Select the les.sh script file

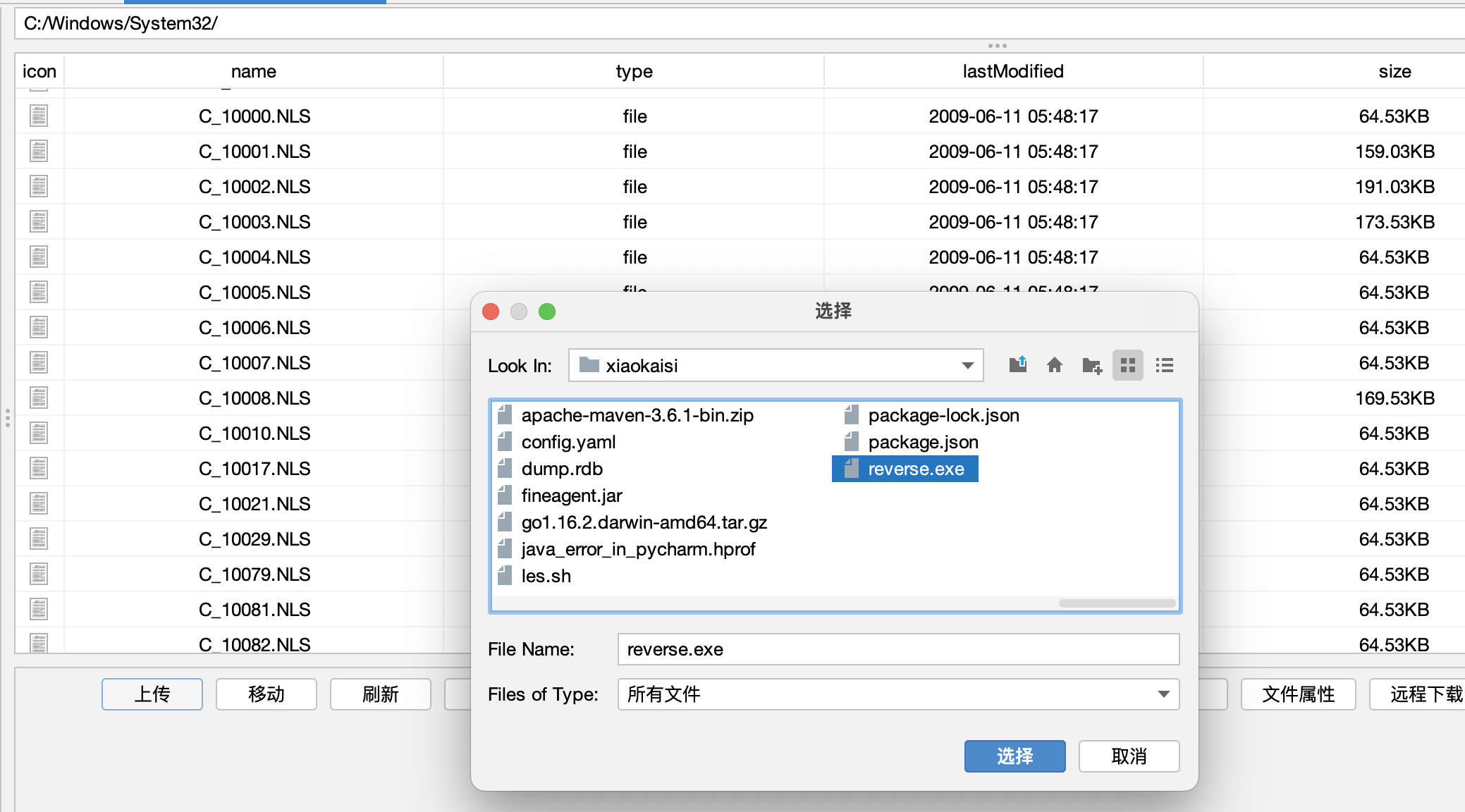[546, 576]
